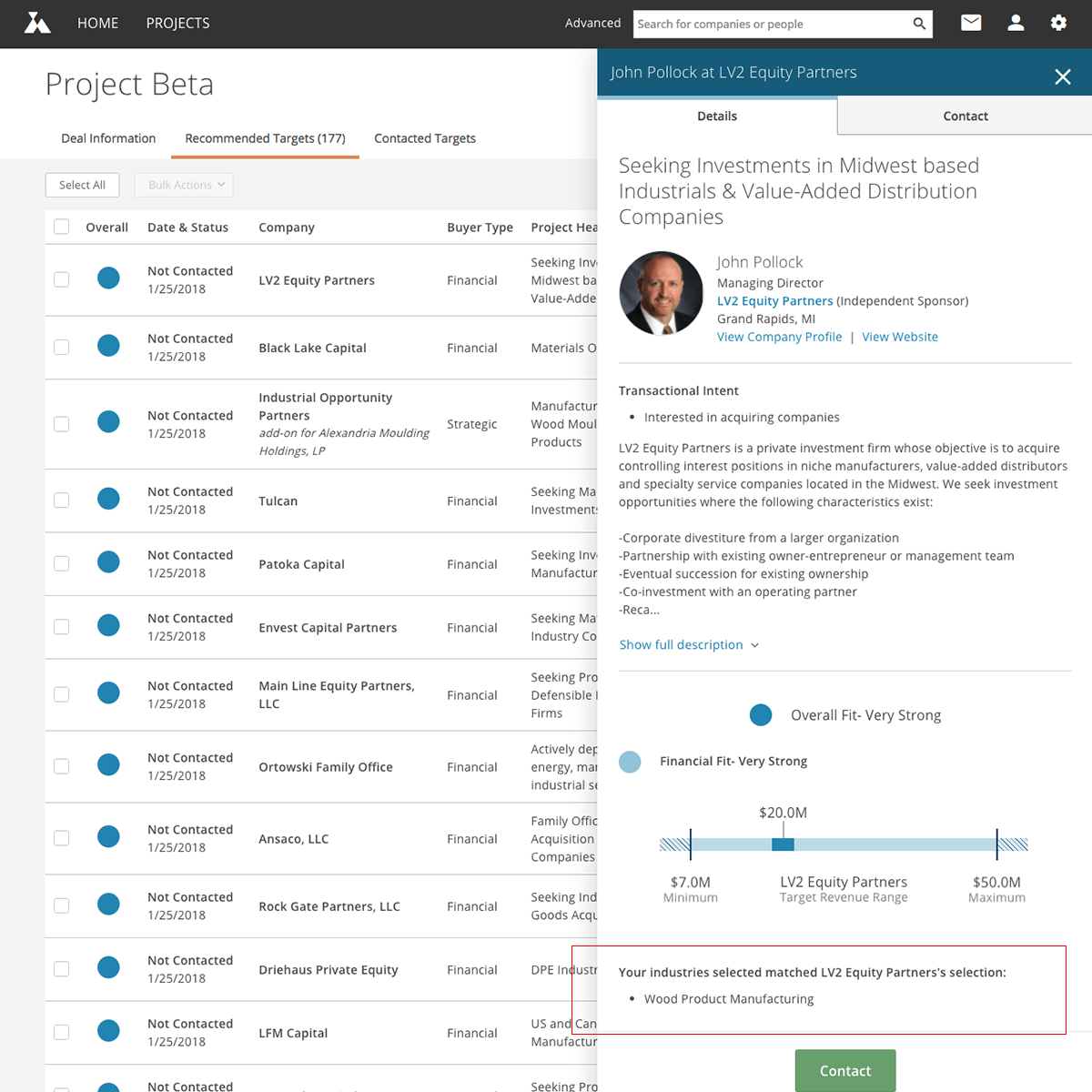Open the settings gear icon
The width and height of the screenshot is (1092, 1092).
(x=1058, y=23)
